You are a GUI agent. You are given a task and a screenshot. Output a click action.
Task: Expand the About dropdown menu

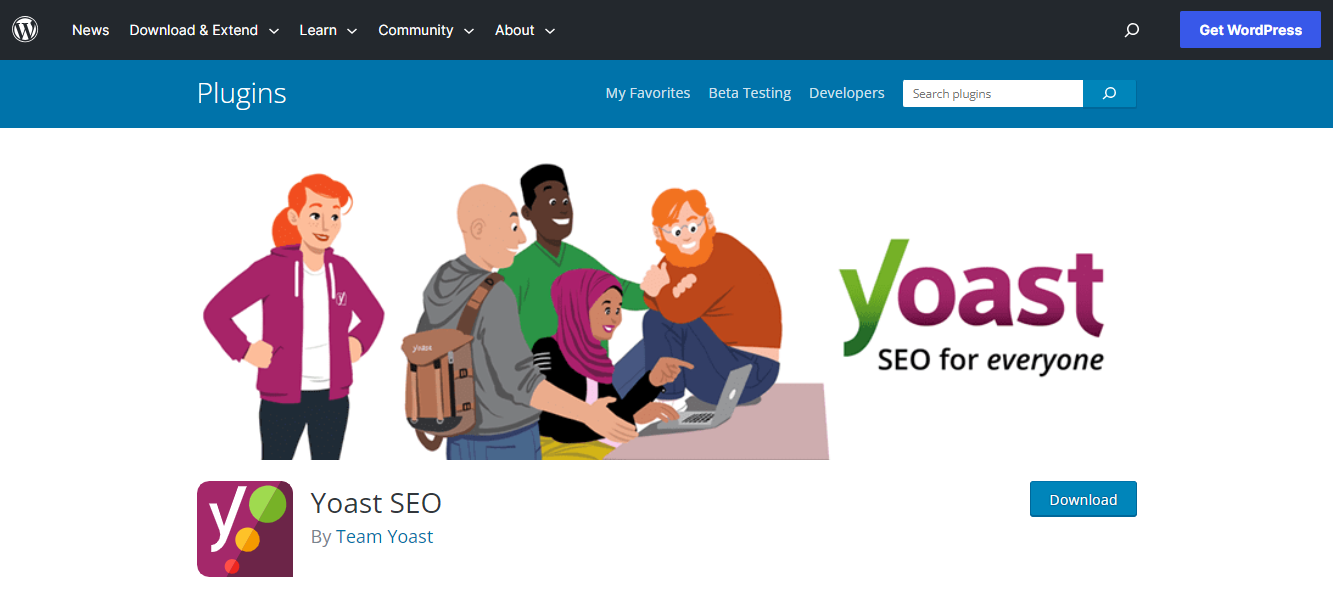(x=525, y=30)
